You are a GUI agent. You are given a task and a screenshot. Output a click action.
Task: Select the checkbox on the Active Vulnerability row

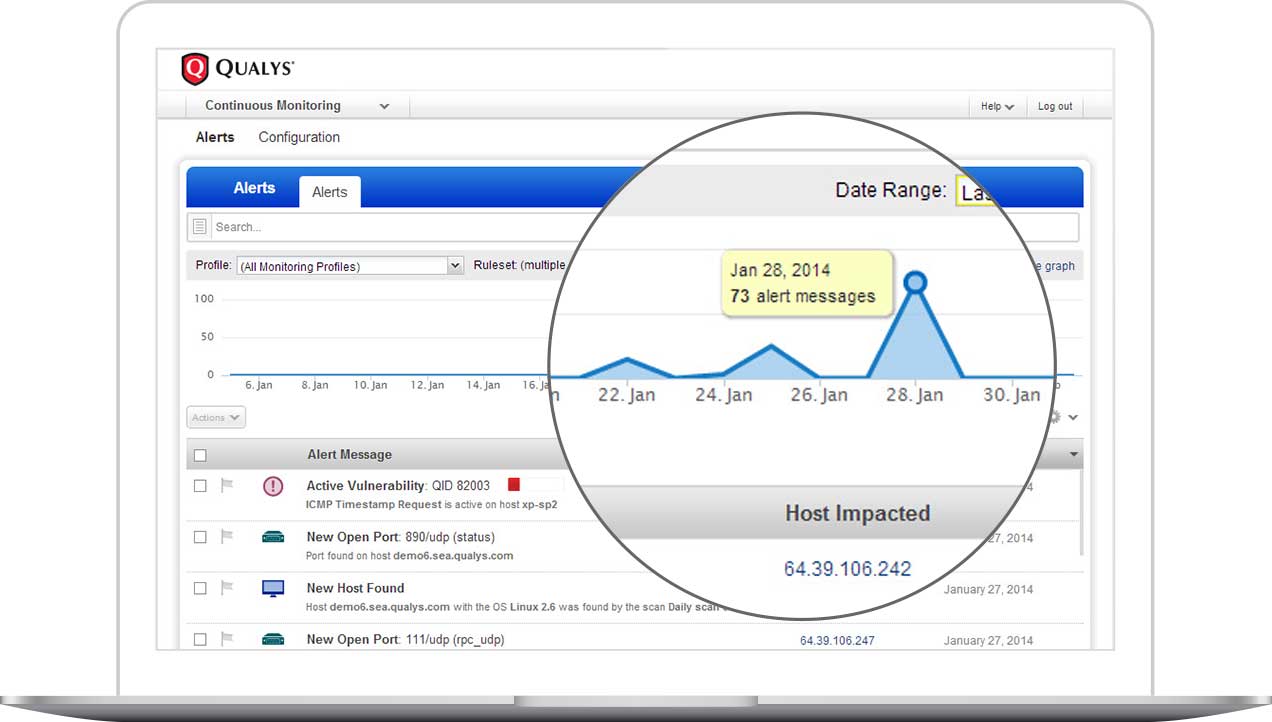click(x=199, y=486)
